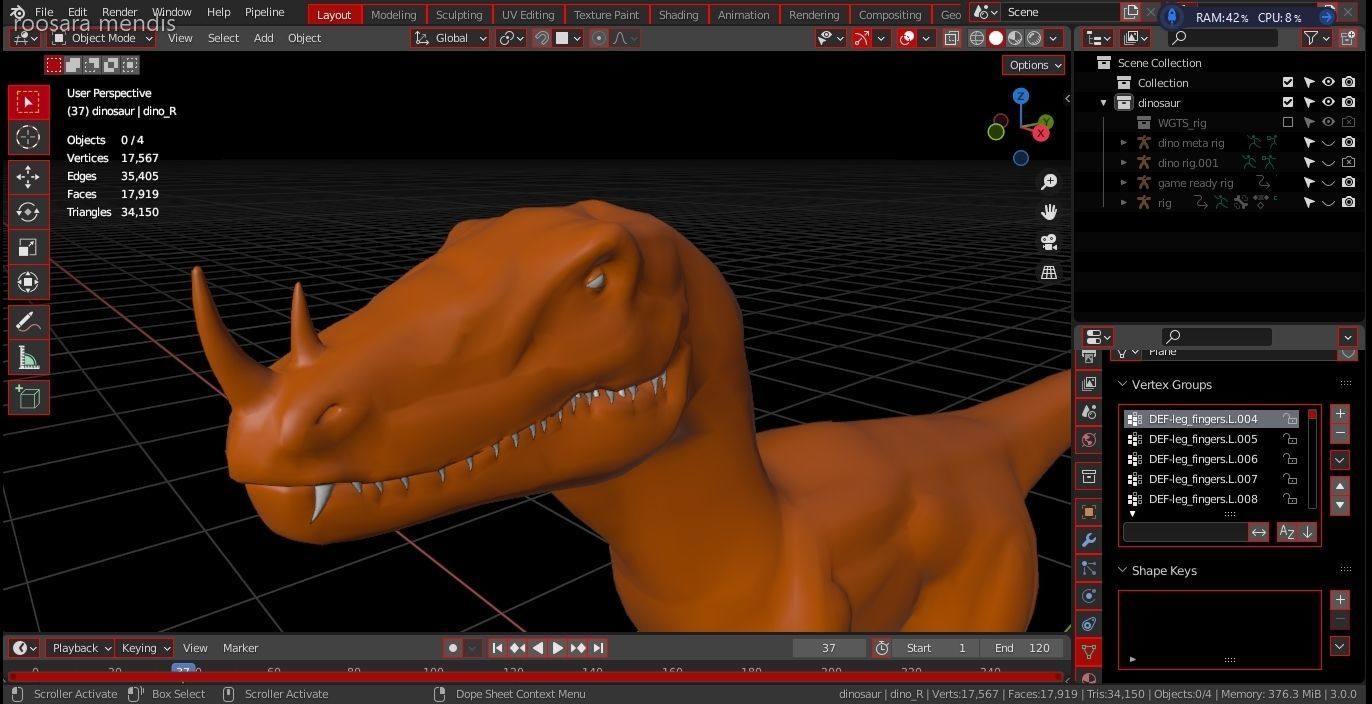The height and width of the screenshot is (704, 1372).
Task: Jump to the timeline start frame
Action: click(497, 648)
